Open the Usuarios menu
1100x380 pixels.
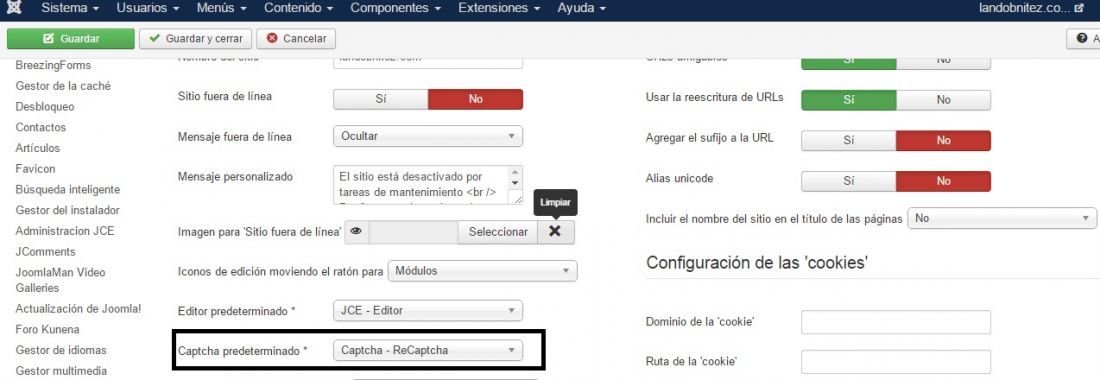click(x=147, y=8)
